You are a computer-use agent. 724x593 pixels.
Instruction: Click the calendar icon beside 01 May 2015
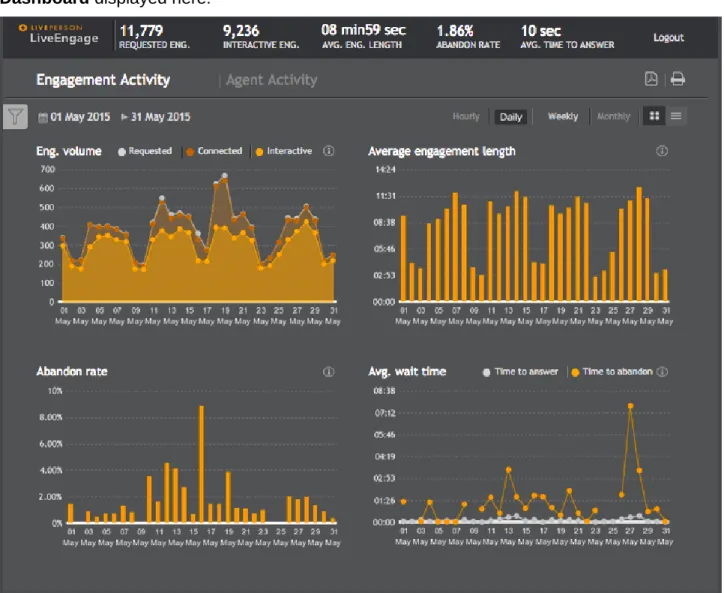point(42,117)
